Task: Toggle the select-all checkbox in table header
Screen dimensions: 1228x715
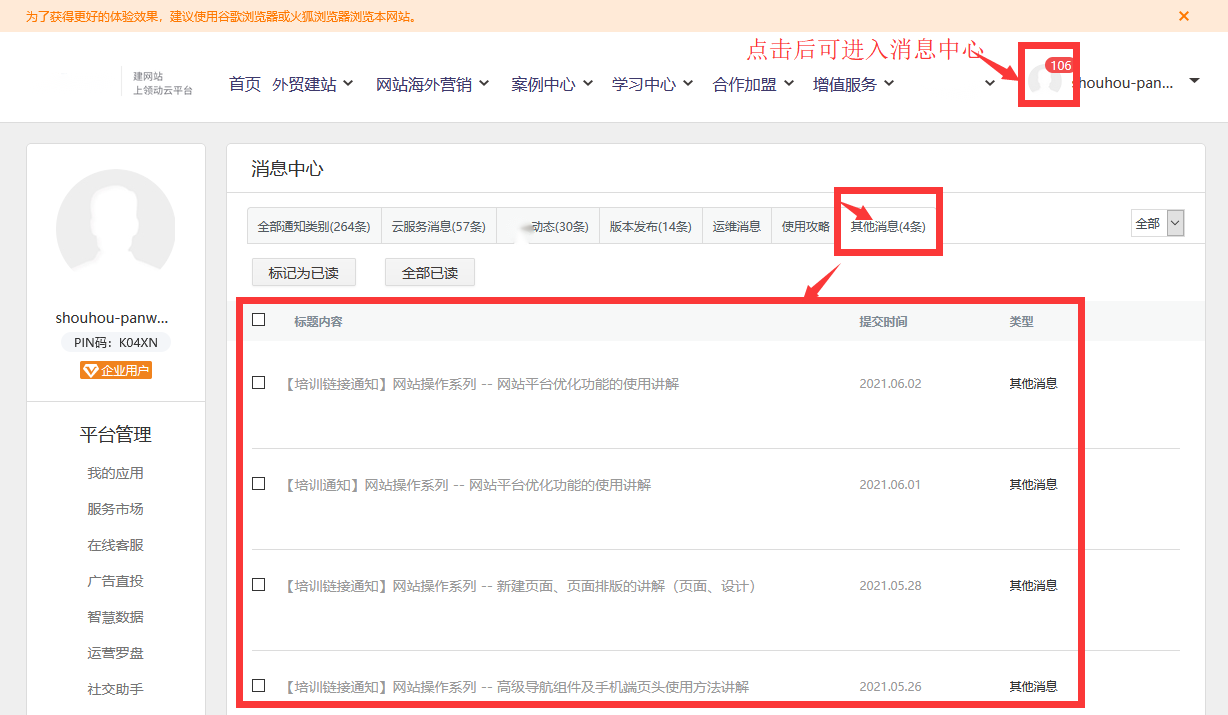Action: coord(259,320)
